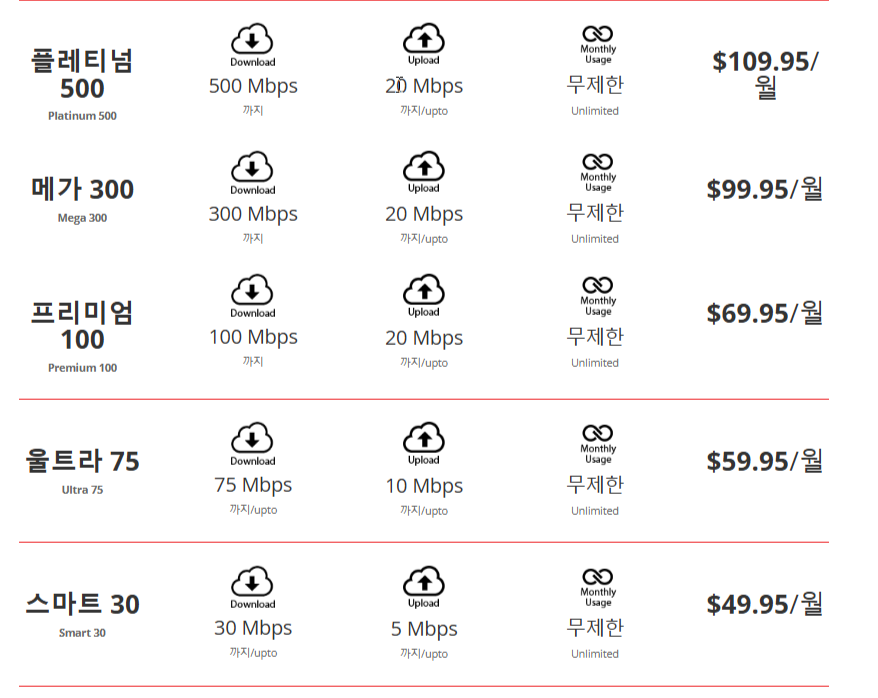
Task: Click the 500 Mbps download speed text
Action: (253, 86)
